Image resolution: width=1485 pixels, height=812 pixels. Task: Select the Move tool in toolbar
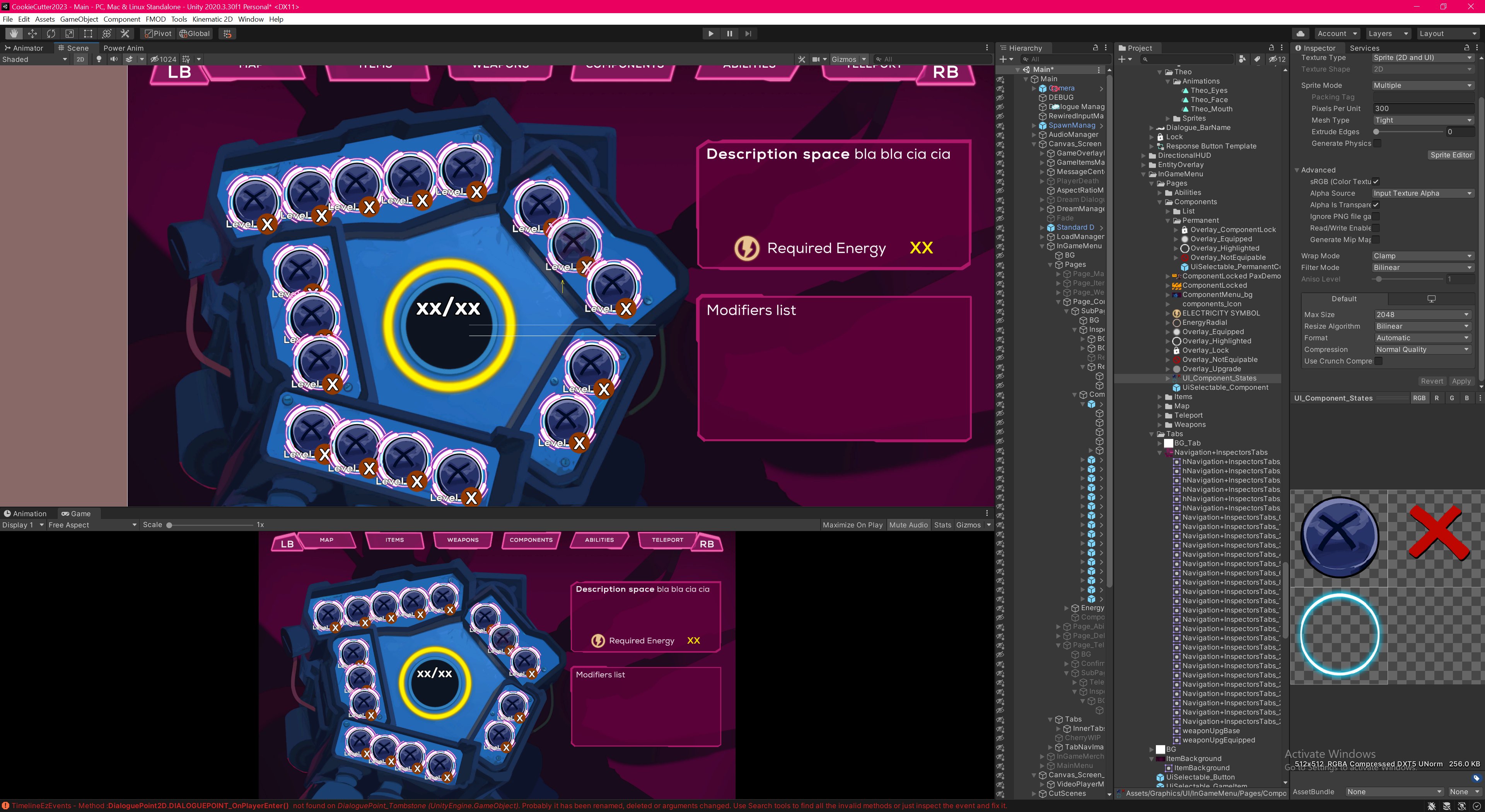click(32, 33)
